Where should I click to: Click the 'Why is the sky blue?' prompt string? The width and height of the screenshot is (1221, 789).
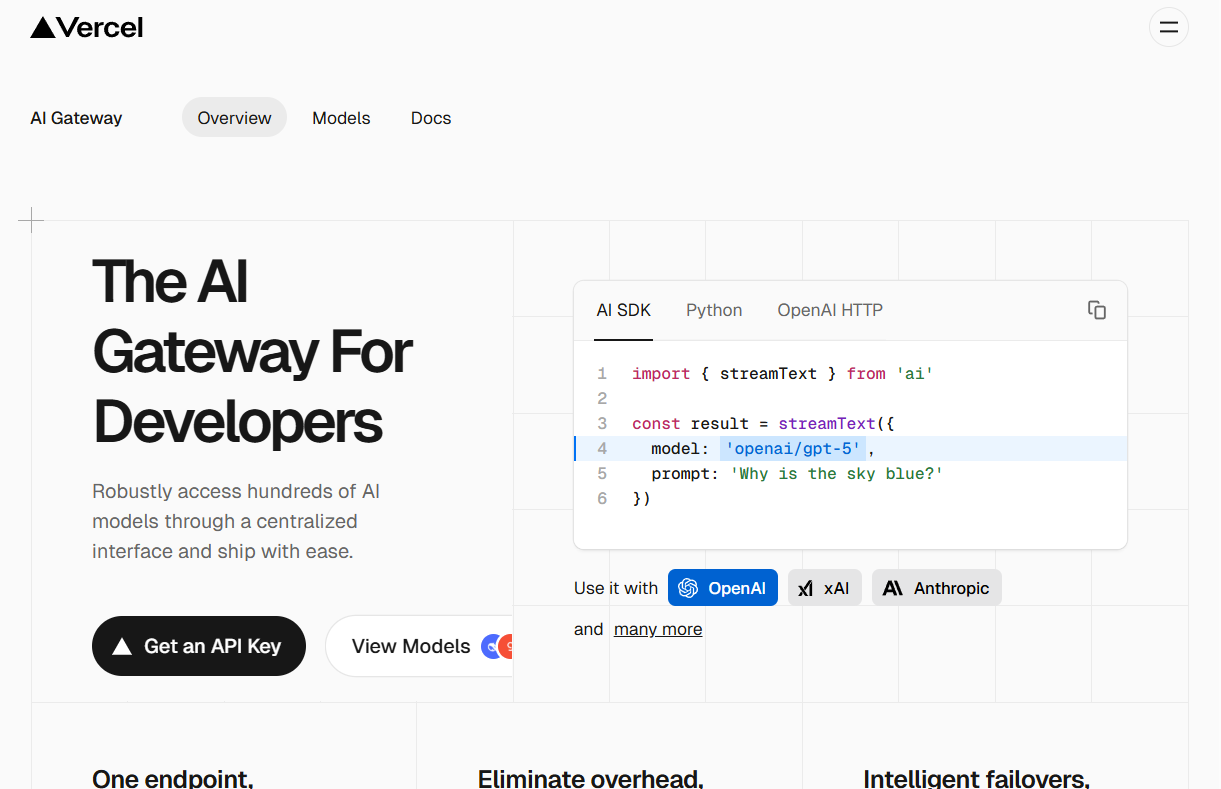click(837, 473)
